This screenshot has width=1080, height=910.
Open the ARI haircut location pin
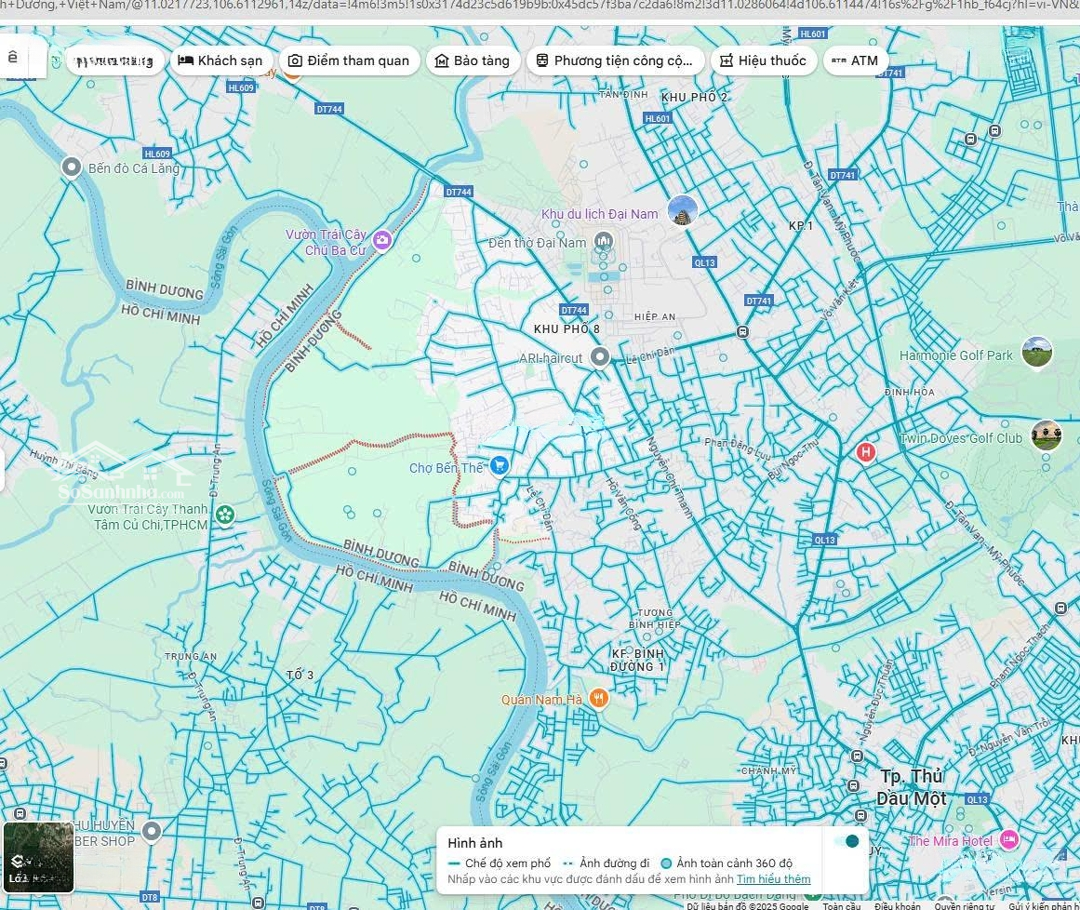tap(600, 357)
